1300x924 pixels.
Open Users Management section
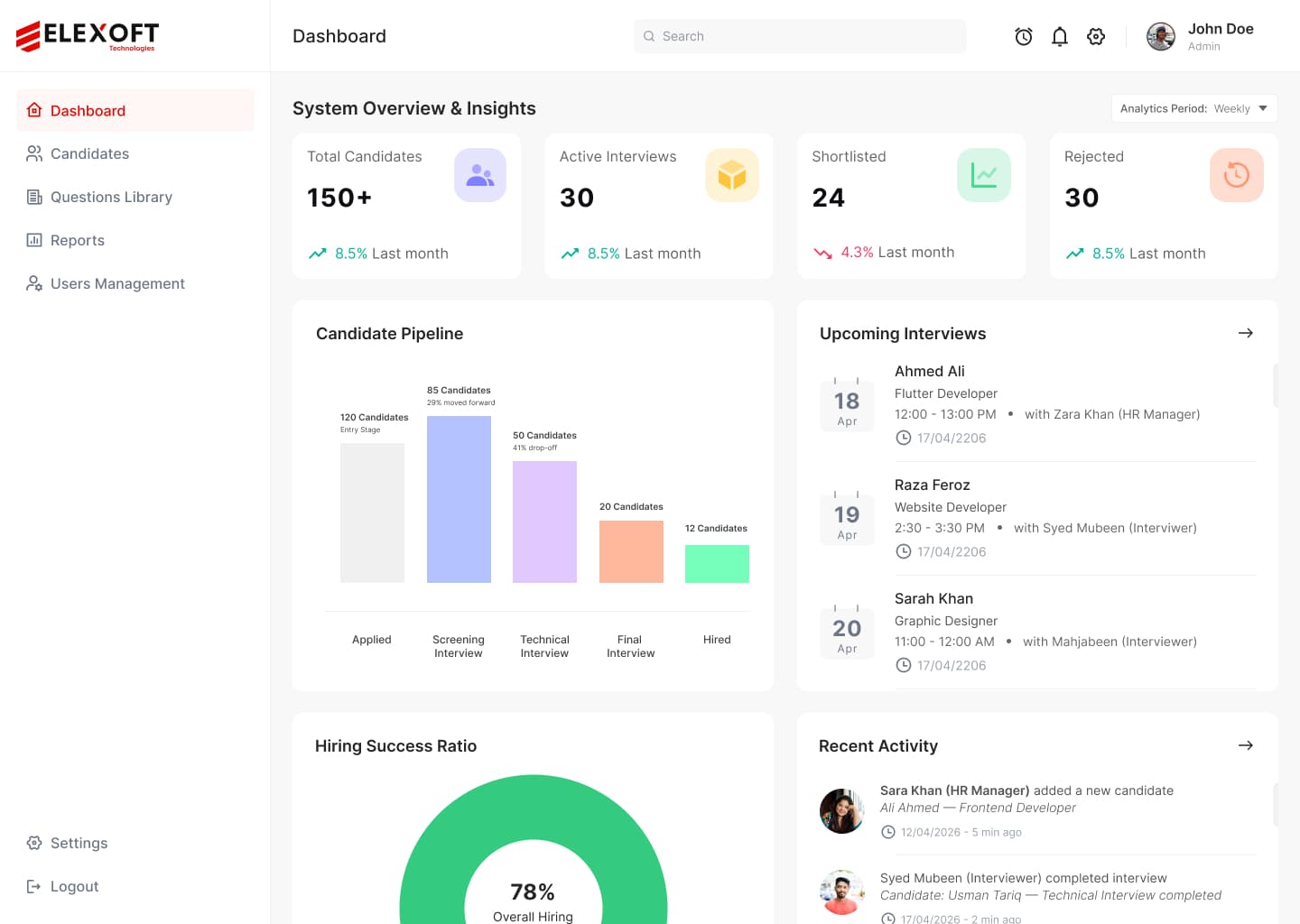(x=135, y=283)
